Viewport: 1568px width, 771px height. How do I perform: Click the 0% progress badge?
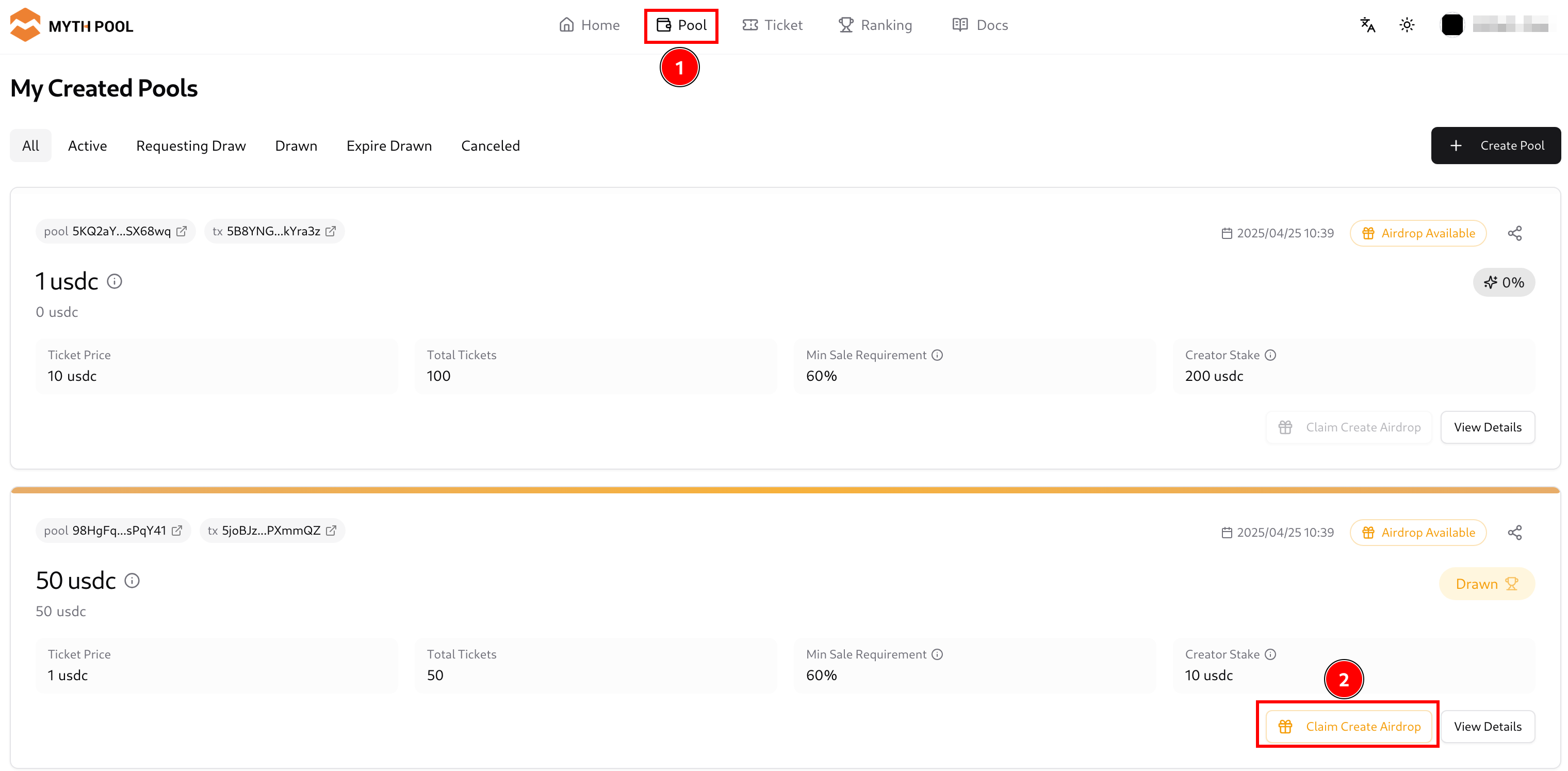click(1504, 283)
